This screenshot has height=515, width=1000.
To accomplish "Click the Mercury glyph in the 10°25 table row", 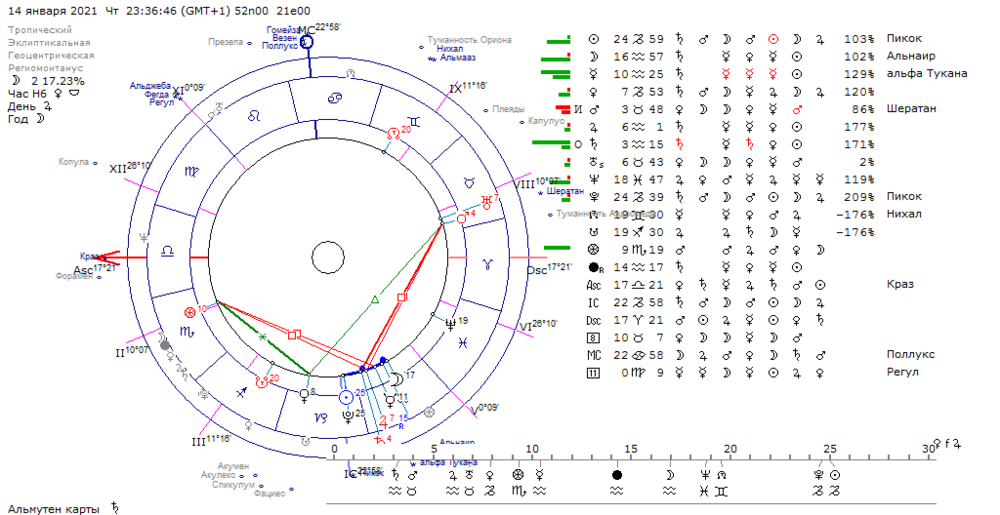I will 593,74.
